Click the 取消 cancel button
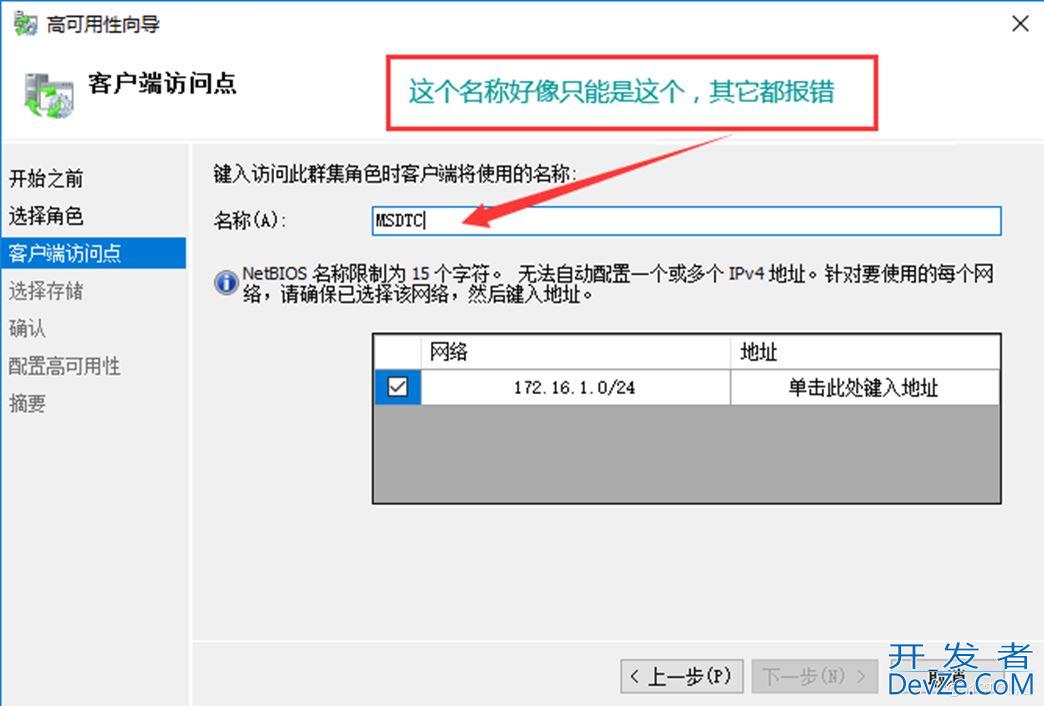Viewport: 1044px width, 706px height. [x=945, y=677]
